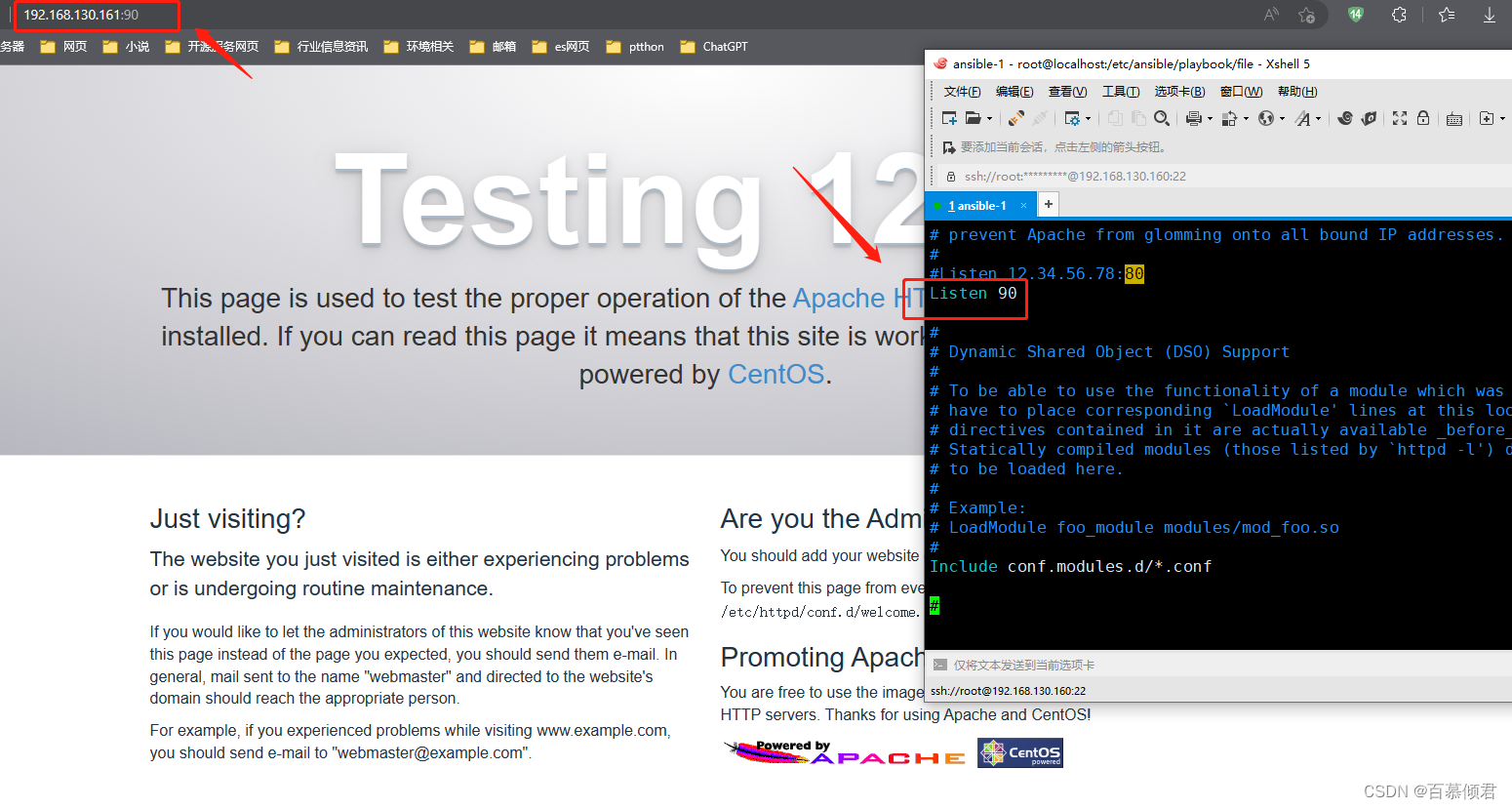Open the 文件(F) menu in Xshell
This screenshot has height=809, width=1512.
(x=962, y=92)
